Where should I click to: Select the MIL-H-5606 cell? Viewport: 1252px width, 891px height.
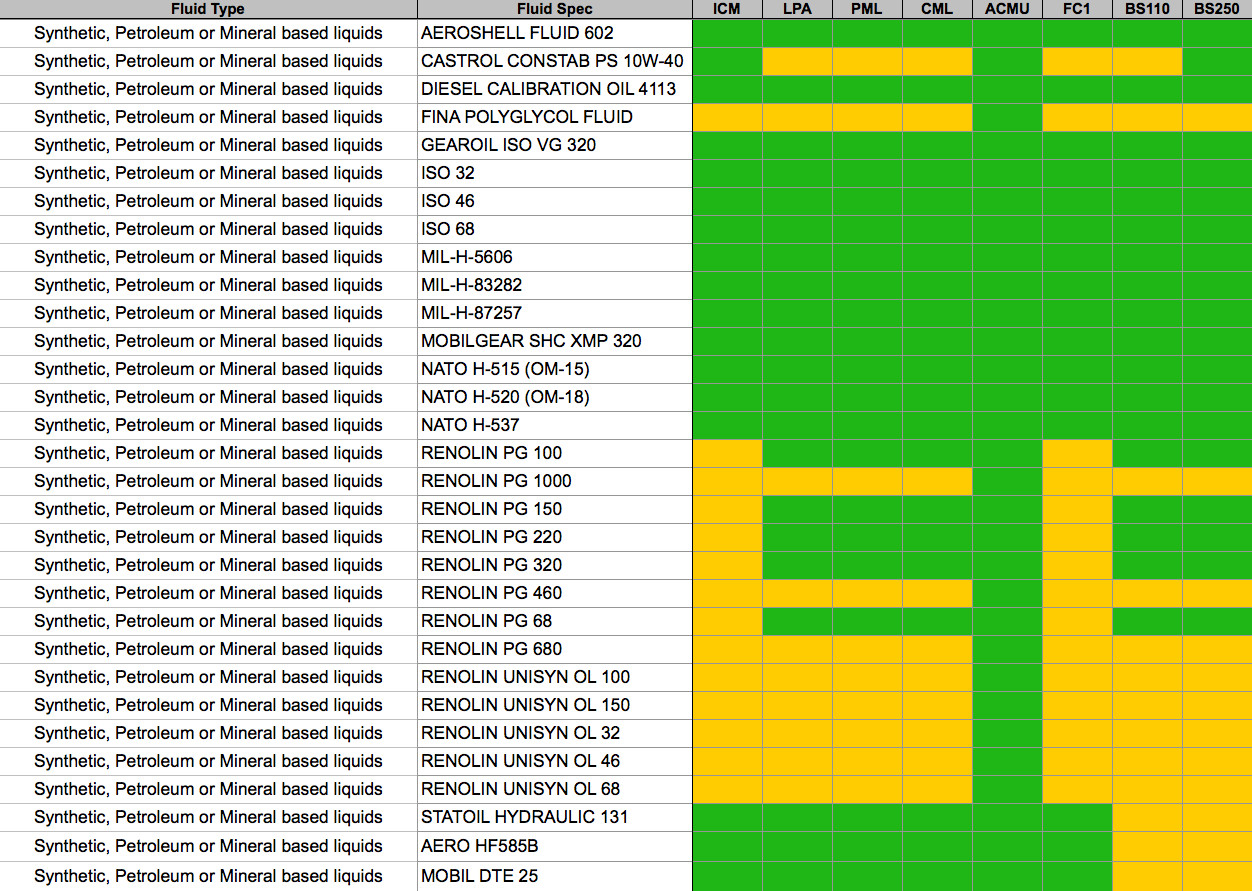pos(555,257)
